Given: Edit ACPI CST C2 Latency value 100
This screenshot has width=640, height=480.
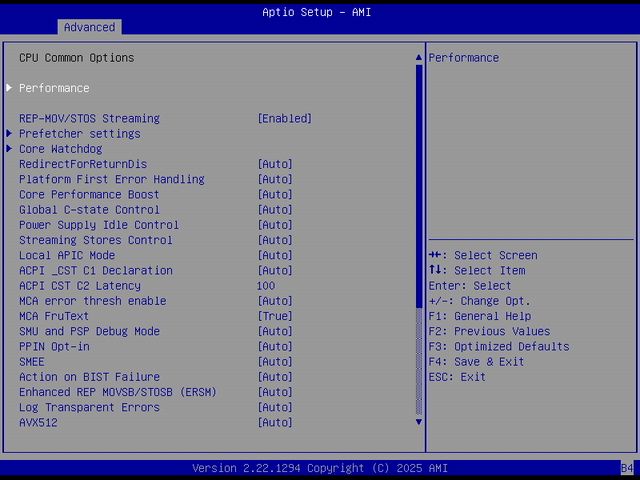Looking at the screenshot, I should point(266,286).
